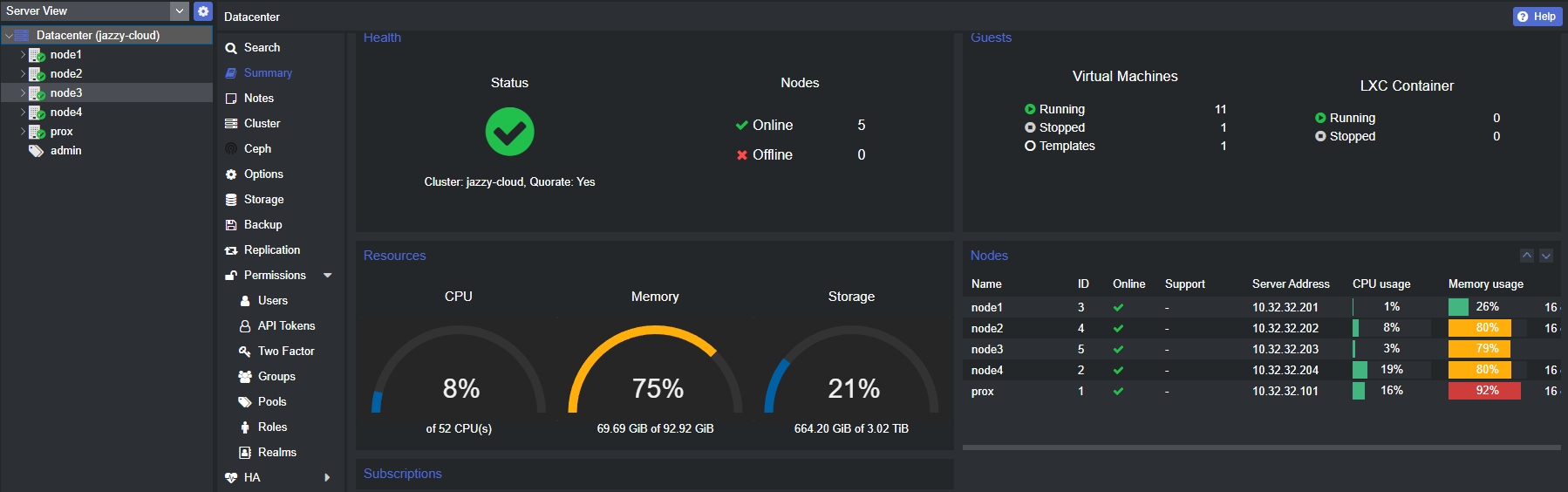Viewport: 1568px width, 492px height.
Task: Click the Backup floppy disk icon
Action: click(231, 225)
